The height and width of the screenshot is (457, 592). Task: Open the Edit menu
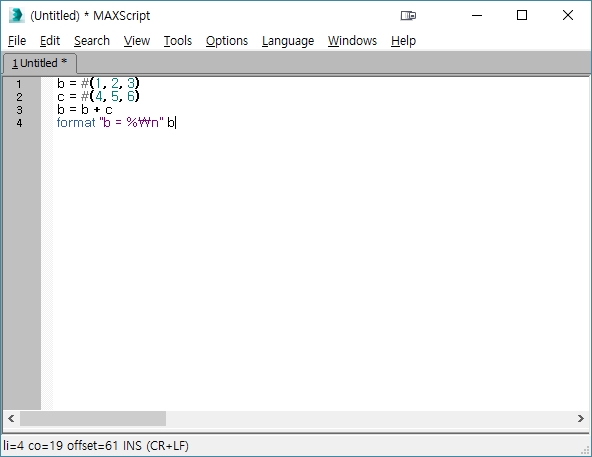pyautogui.click(x=50, y=40)
